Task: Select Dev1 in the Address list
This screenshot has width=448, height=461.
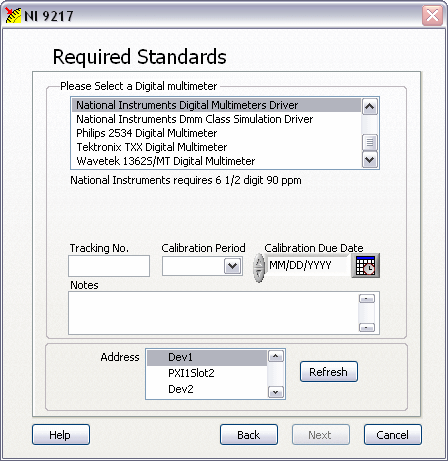Action: click(207, 357)
